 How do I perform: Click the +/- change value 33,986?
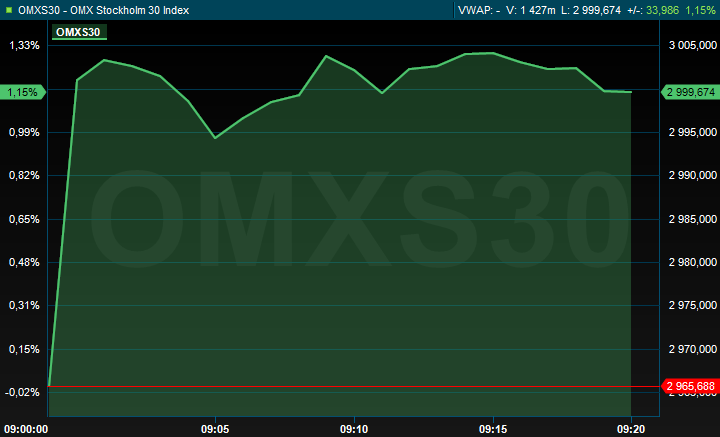coord(664,10)
